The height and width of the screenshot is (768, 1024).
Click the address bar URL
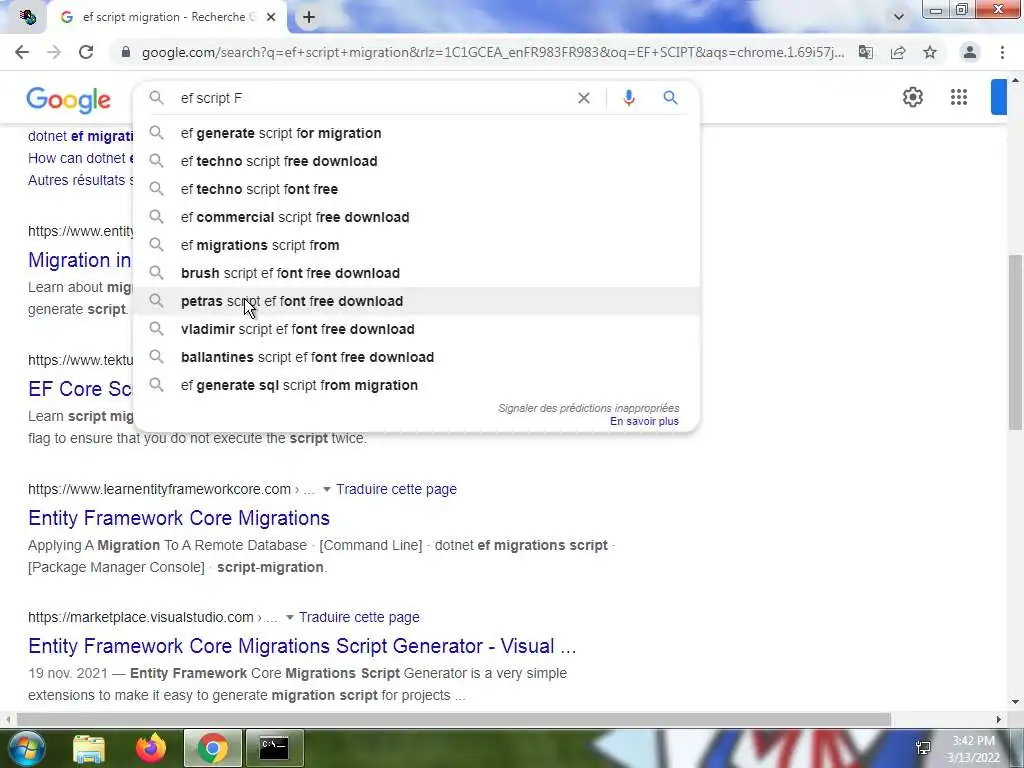pyautogui.click(x=493, y=52)
